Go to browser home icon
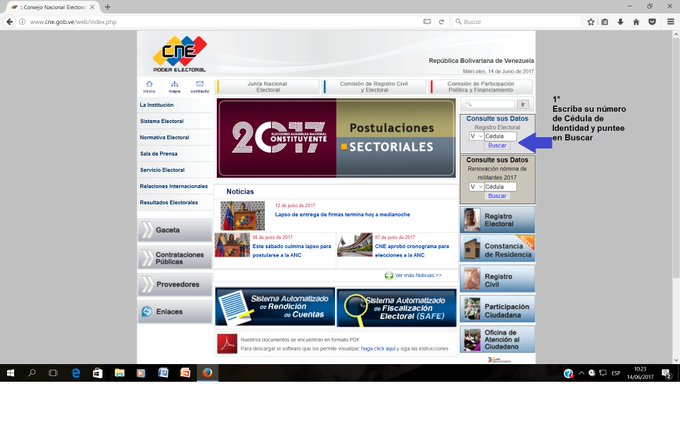Screen dimensions: 680x427 pos(636,22)
